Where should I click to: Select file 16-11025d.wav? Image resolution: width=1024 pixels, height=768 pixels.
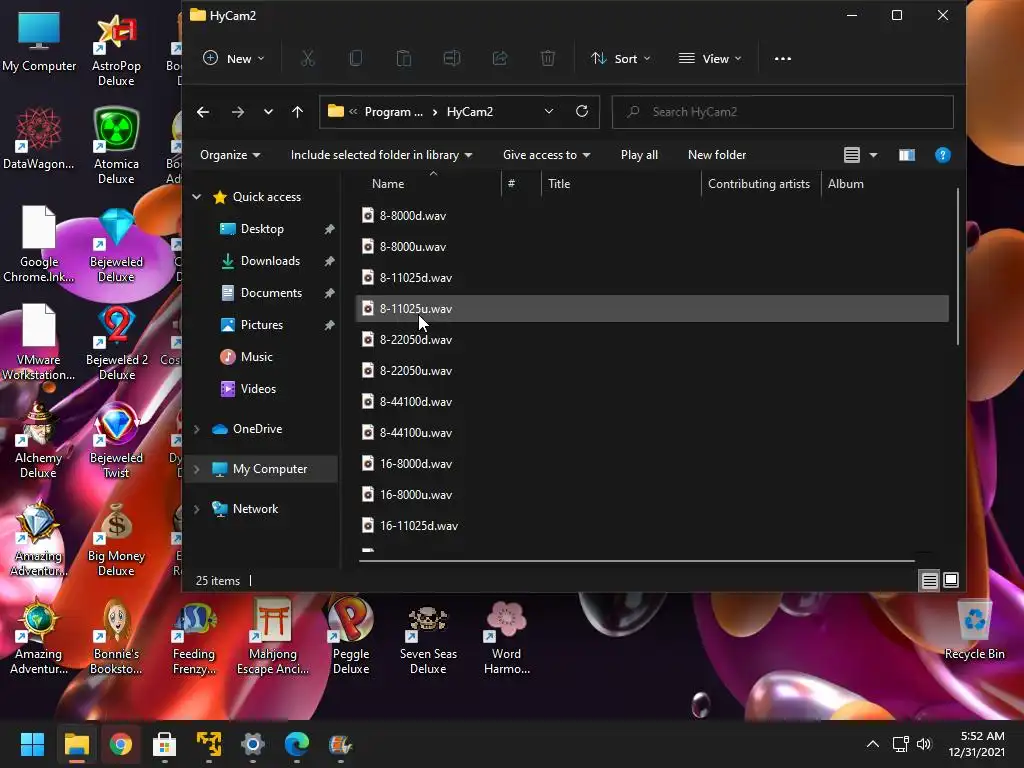419,526
